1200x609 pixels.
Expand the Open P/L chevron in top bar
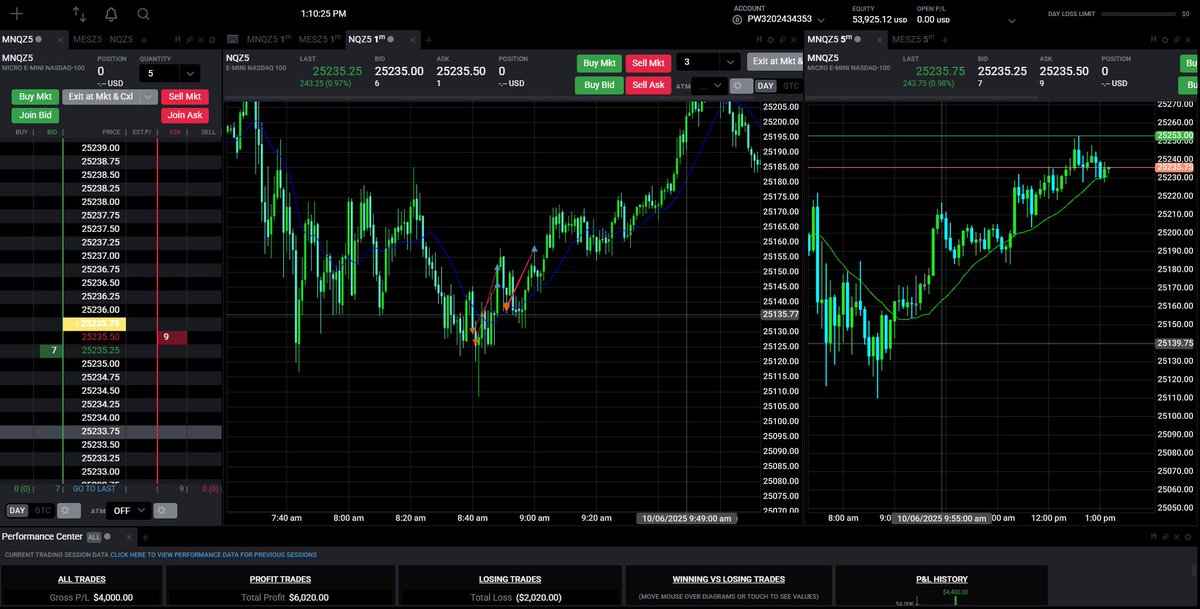click(x=1012, y=21)
